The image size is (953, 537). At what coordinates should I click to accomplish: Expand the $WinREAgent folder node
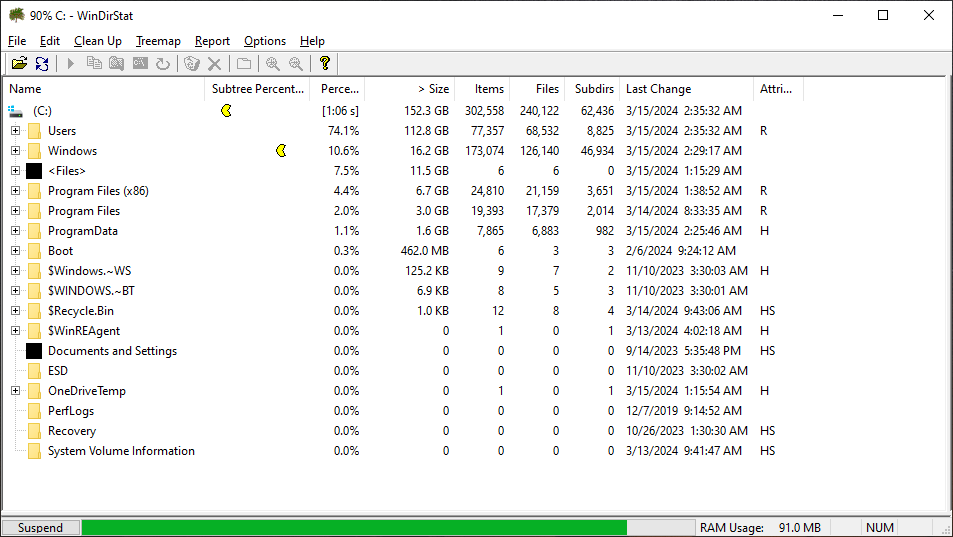[16, 330]
